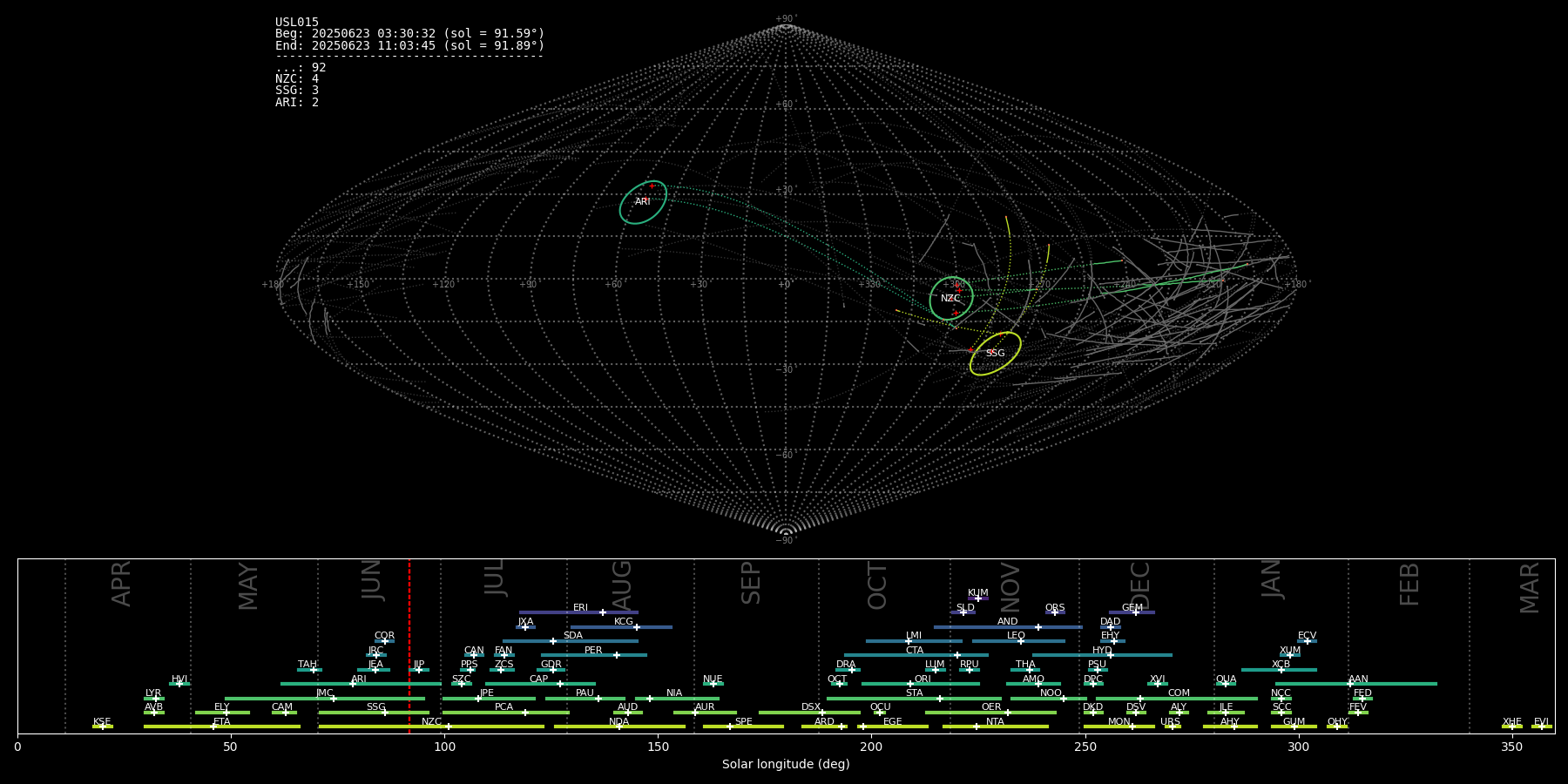Click the OER shower label in timeline

coord(991,707)
